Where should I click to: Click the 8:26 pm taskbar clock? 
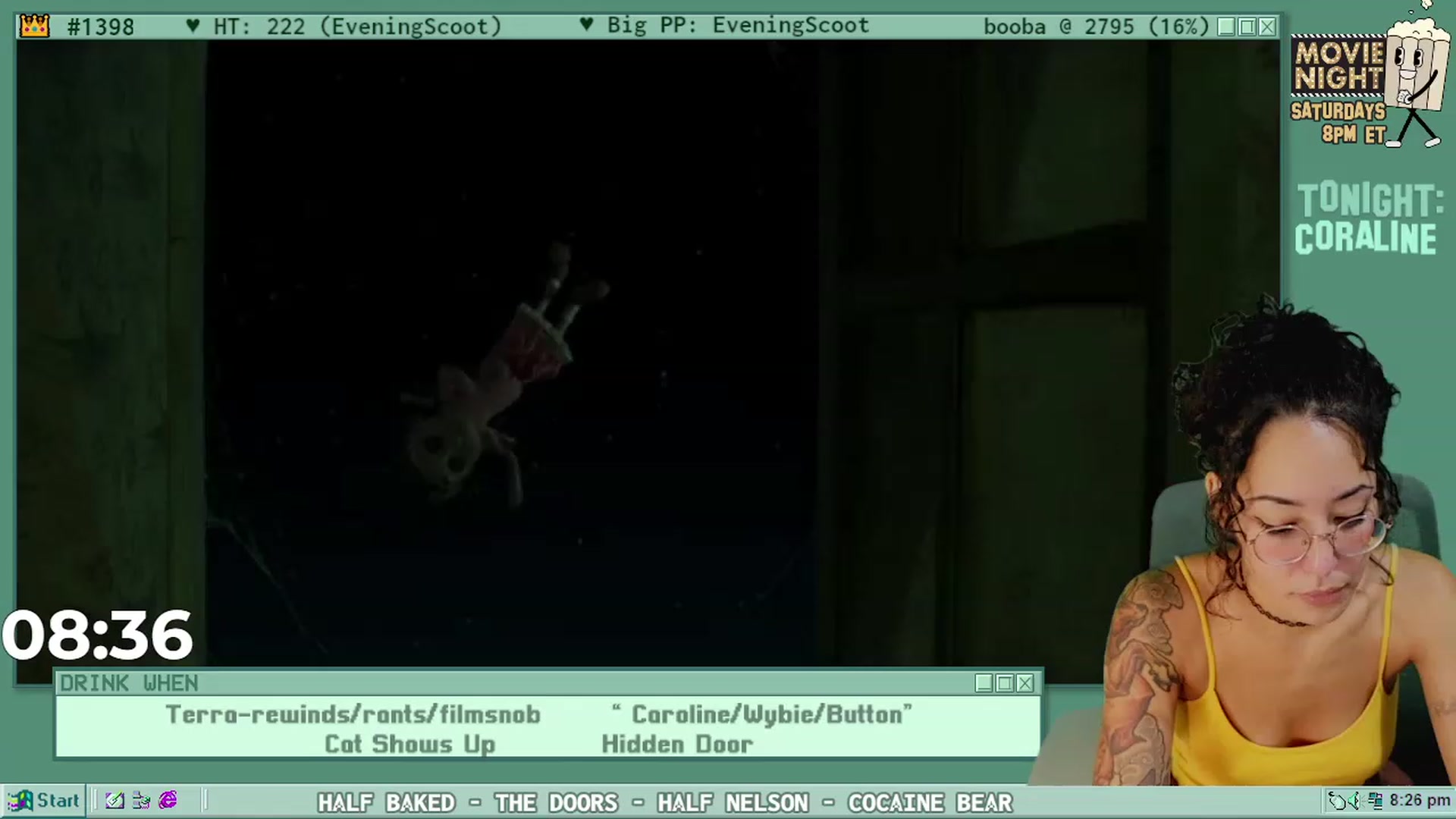pos(1420,800)
